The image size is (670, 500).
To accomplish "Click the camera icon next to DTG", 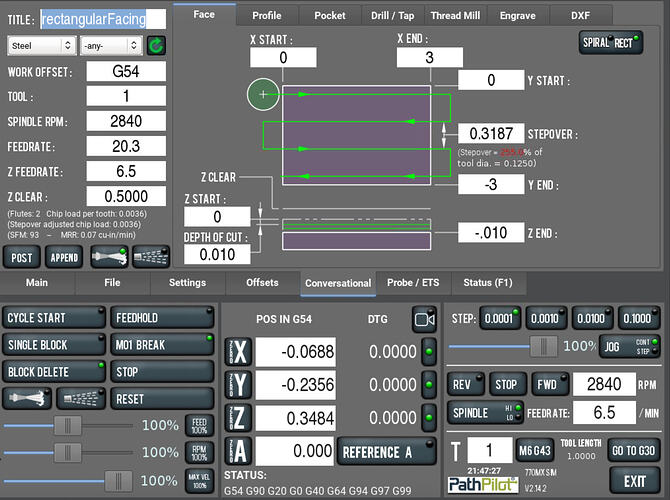I will 424,319.
